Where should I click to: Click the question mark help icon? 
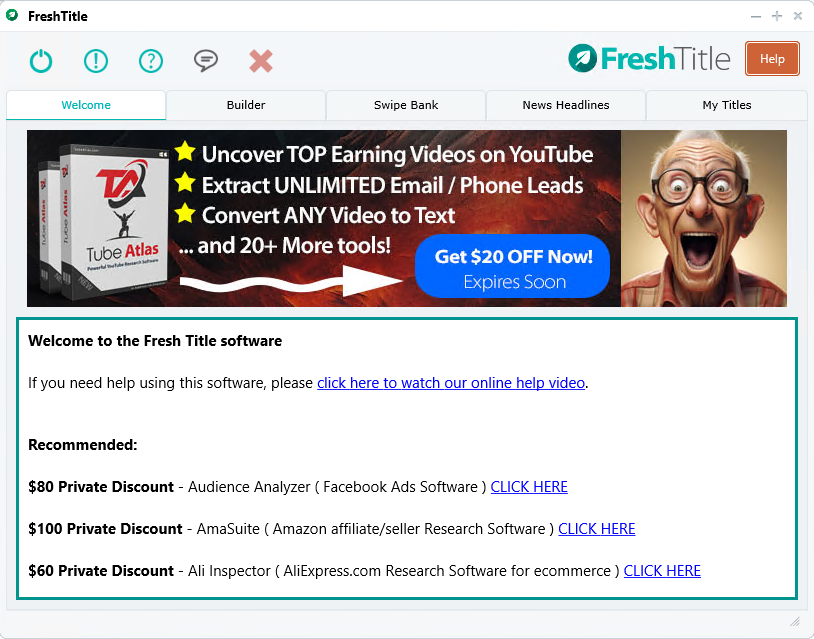151,61
